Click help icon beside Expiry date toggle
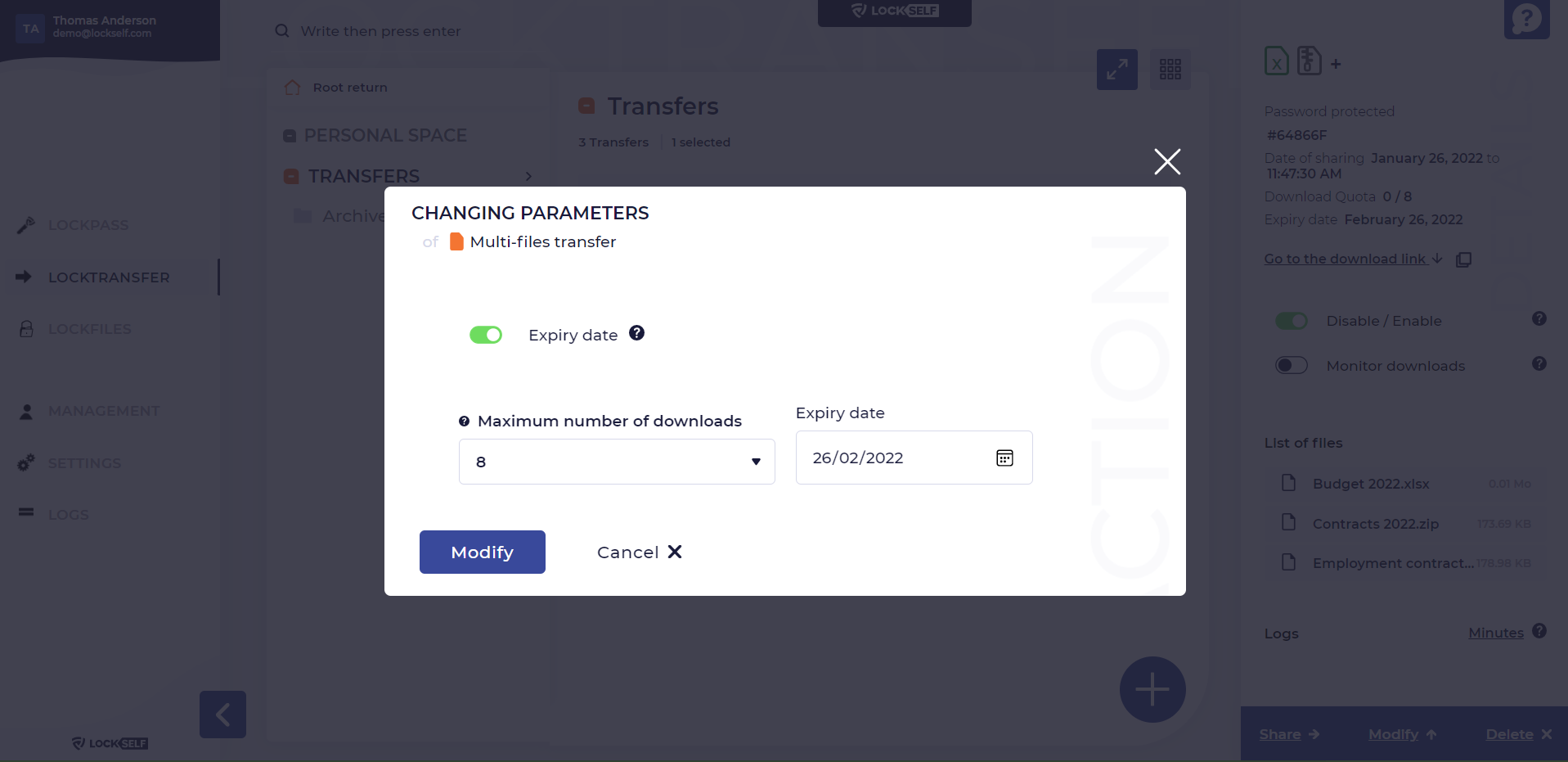This screenshot has height=762, width=1568. coord(637,333)
